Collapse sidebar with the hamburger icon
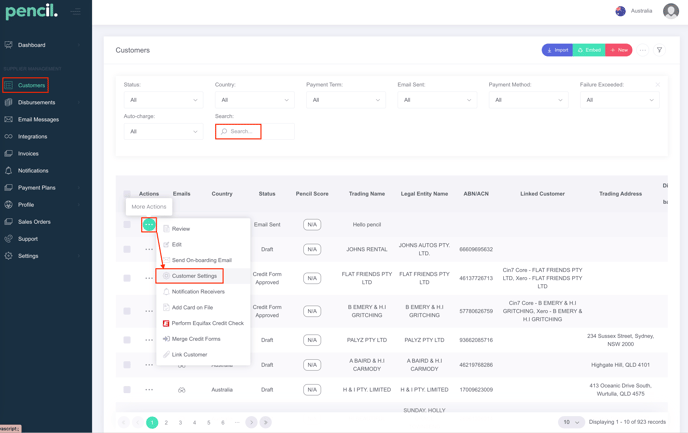688x433 pixels. 76,12
